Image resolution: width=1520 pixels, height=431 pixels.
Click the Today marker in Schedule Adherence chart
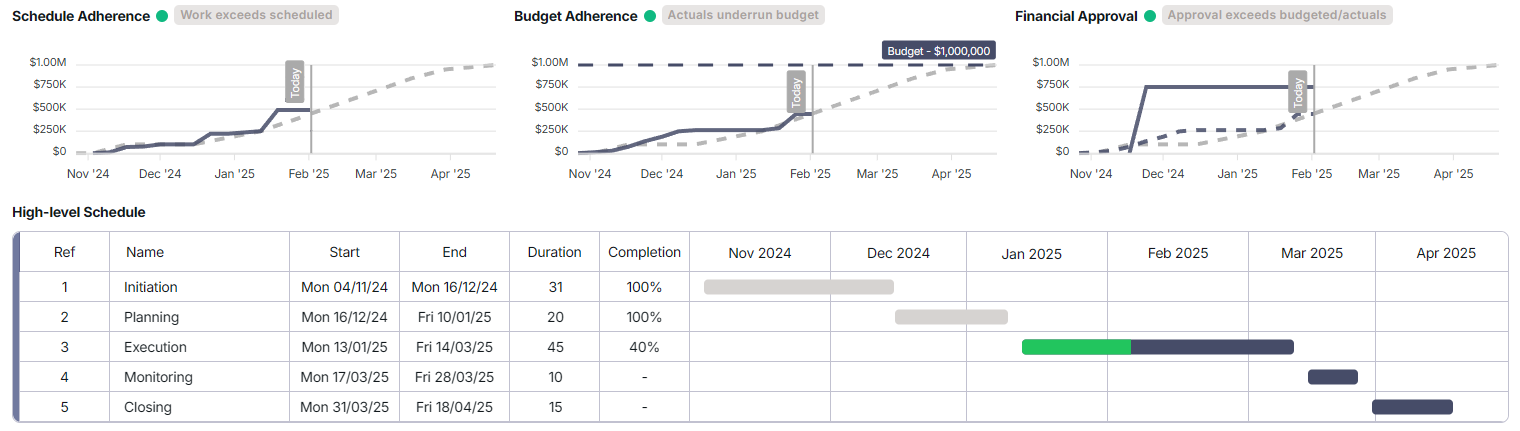[295, 86]
